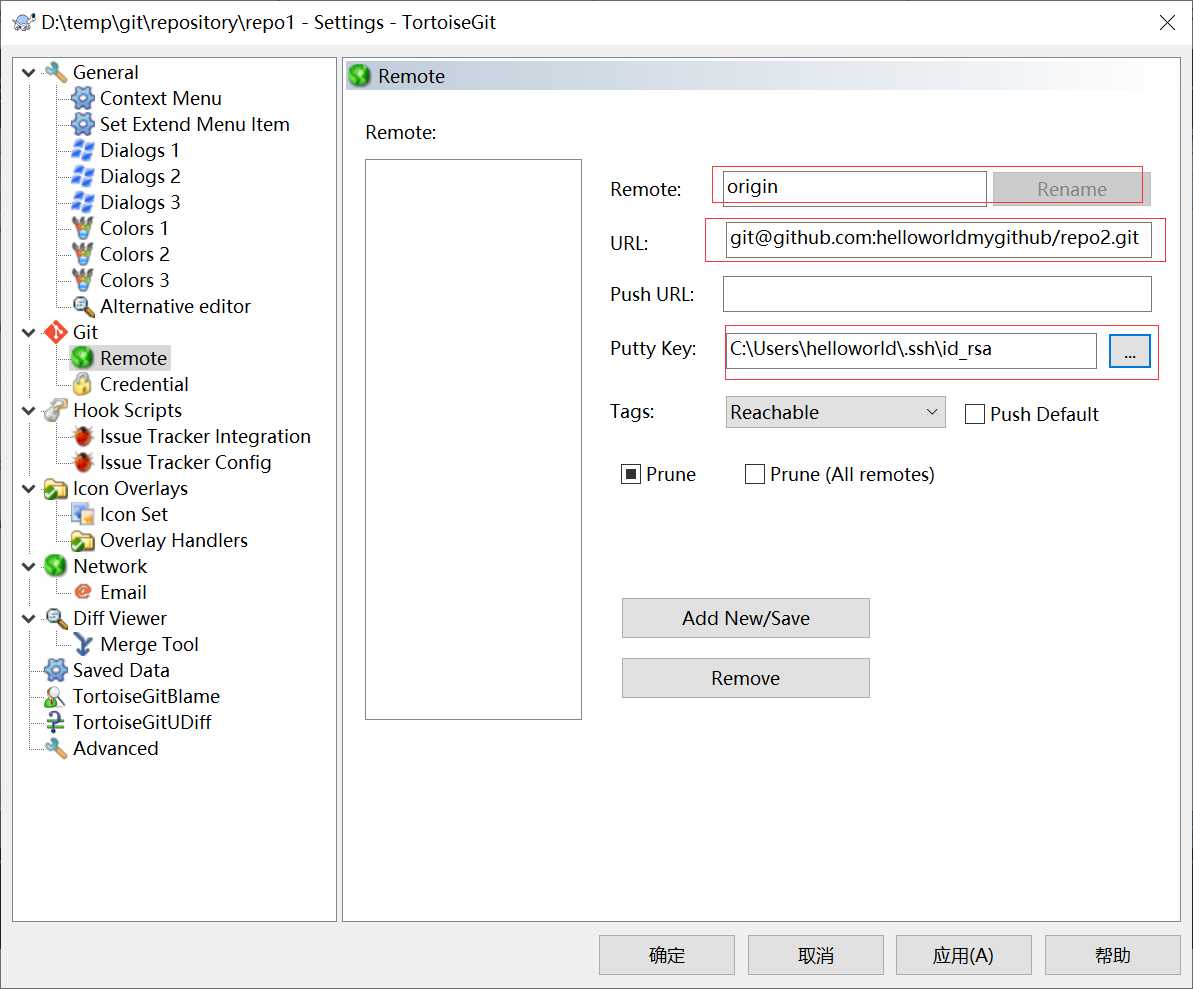
Task: Select the Email settings page
Action: tap(123, 593)
